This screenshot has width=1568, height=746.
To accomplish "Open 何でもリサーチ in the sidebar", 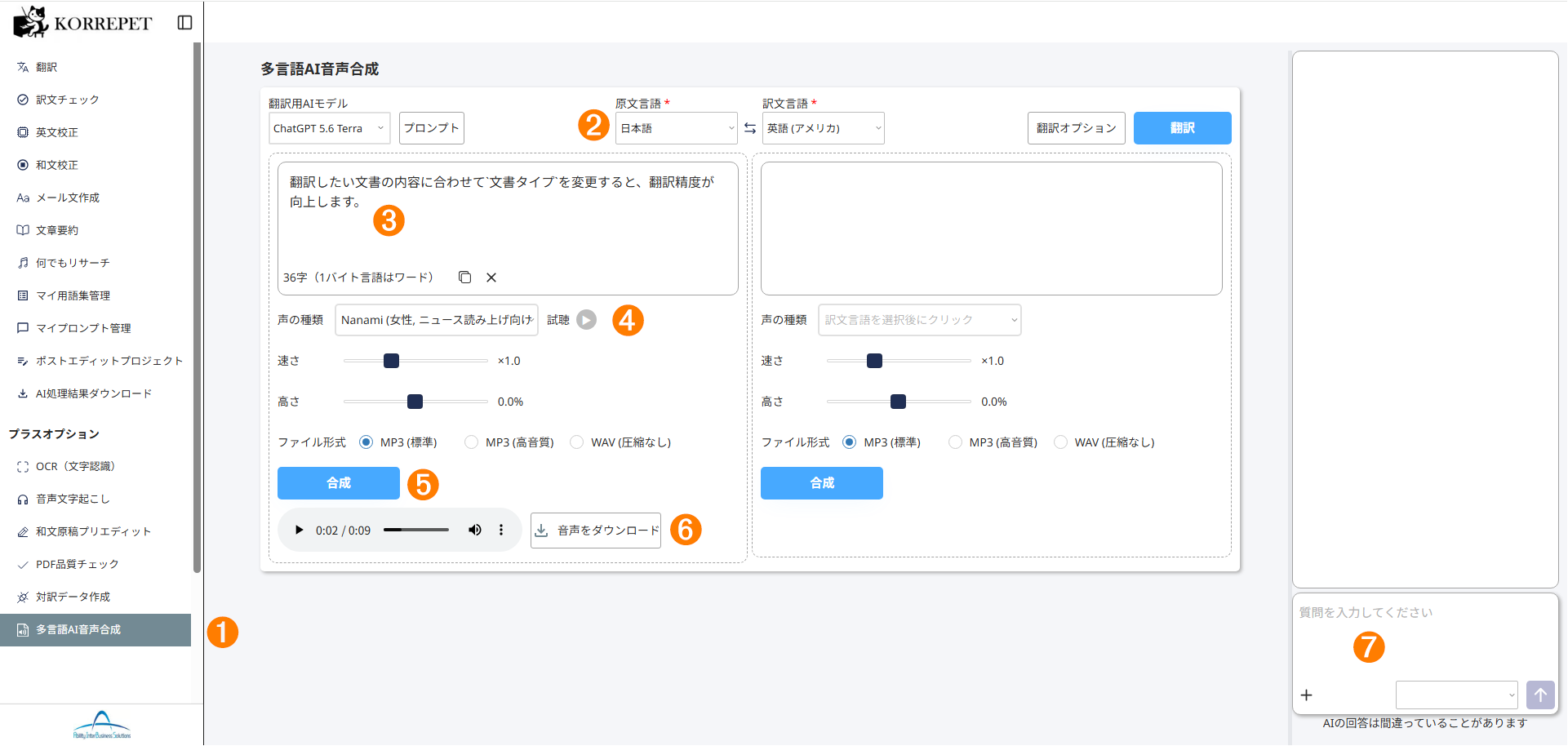I will coord(96,263).
